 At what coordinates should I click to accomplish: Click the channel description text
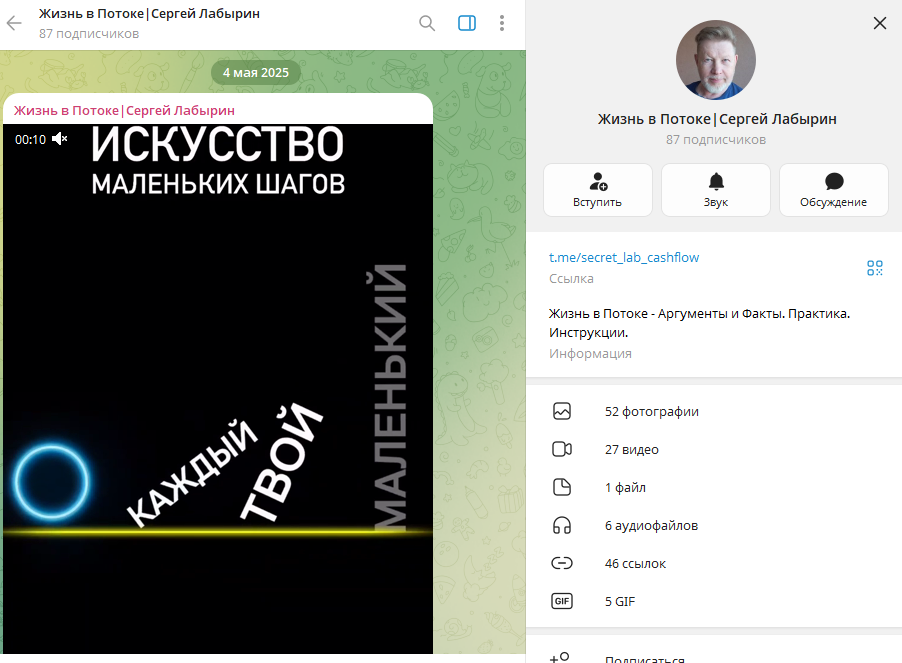(x=699, y=323)
